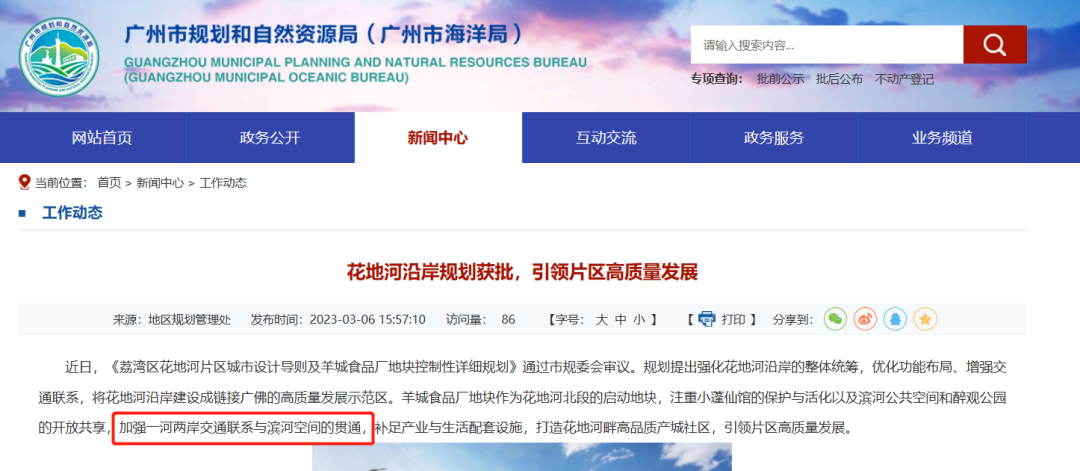Screen dimensions: 1080x471
Task: Open the 批后公布 quick link
Action: (839, 79)
